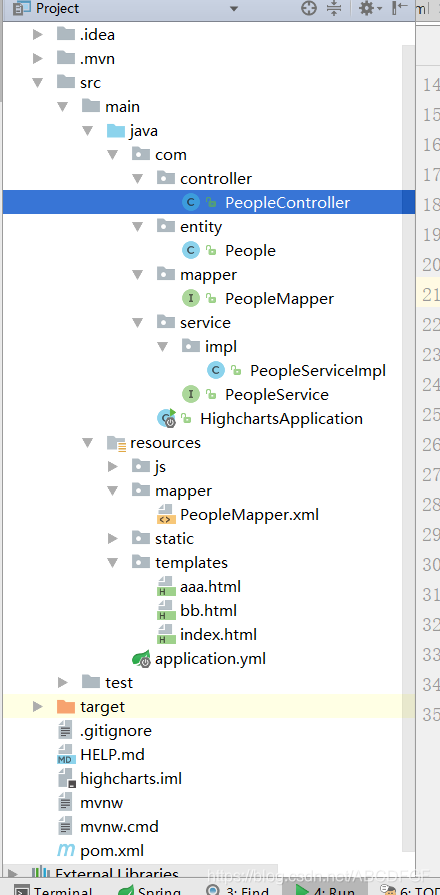
Task: Click the collapse all icon in Project toolbar
Action: 334,9
